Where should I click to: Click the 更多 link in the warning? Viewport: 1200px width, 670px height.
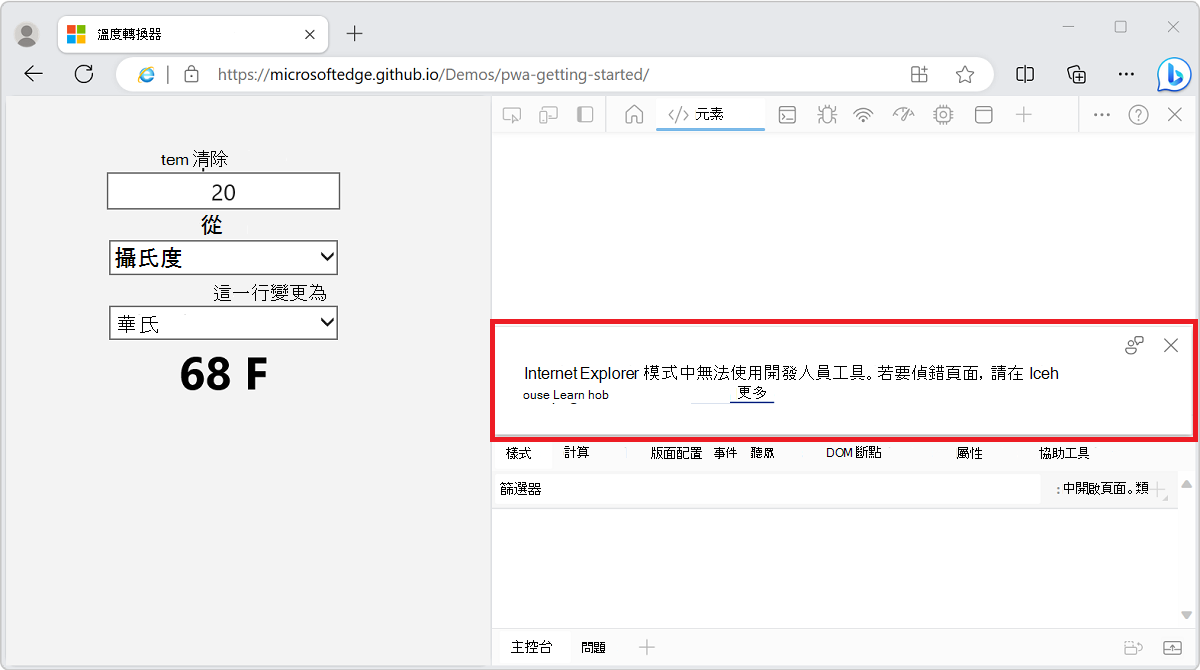coord(751,394)
